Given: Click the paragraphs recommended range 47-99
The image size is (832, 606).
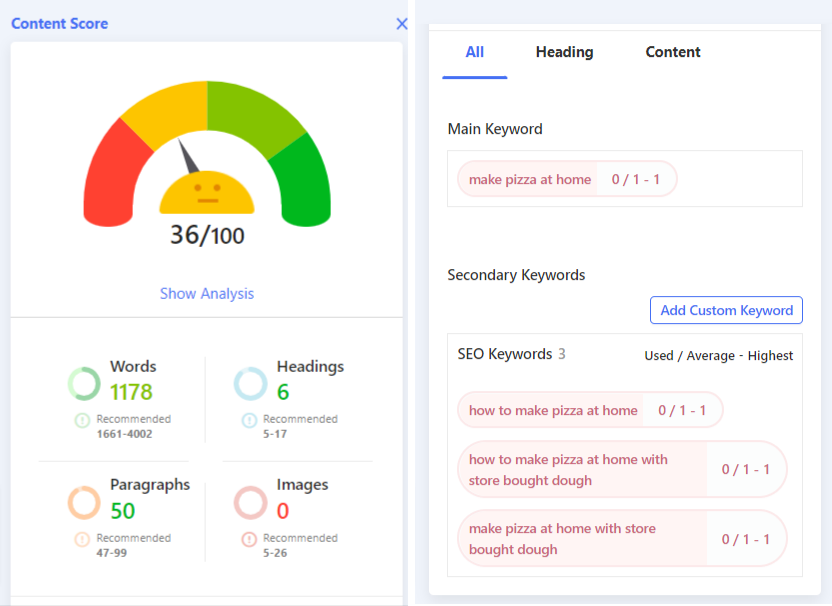Looking at the screenshot, I should click(111, 553).
